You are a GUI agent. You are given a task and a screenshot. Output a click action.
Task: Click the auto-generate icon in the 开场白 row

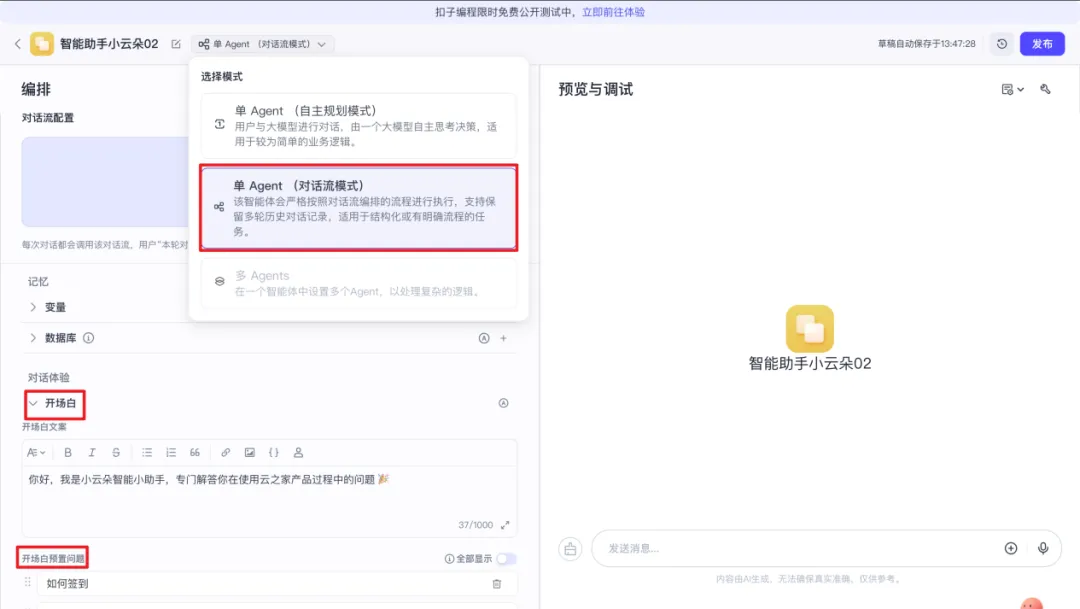[x=503, y=404]
